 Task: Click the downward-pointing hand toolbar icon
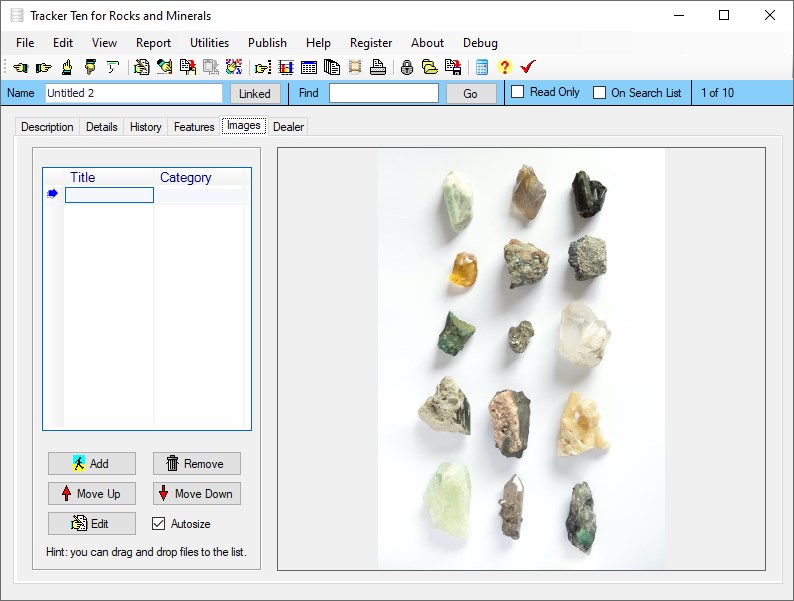[90, 67]
